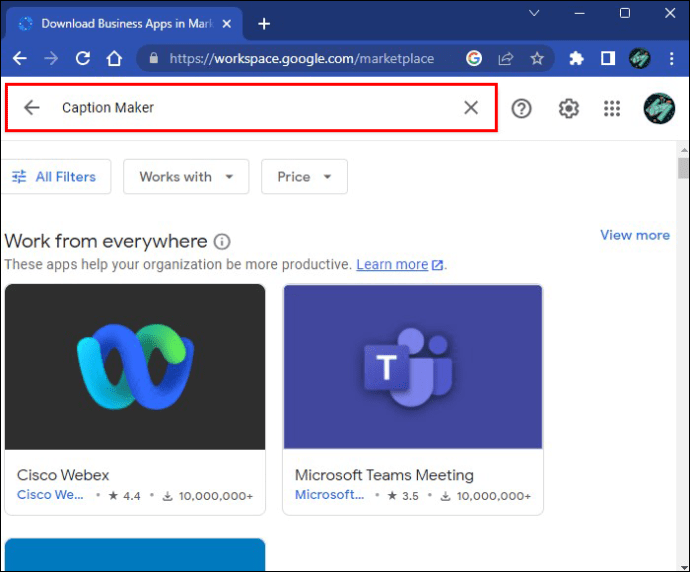The image size is (690, 572).
Task: Click the workspace.google.com address bar URL
Action: pos(302,59)
